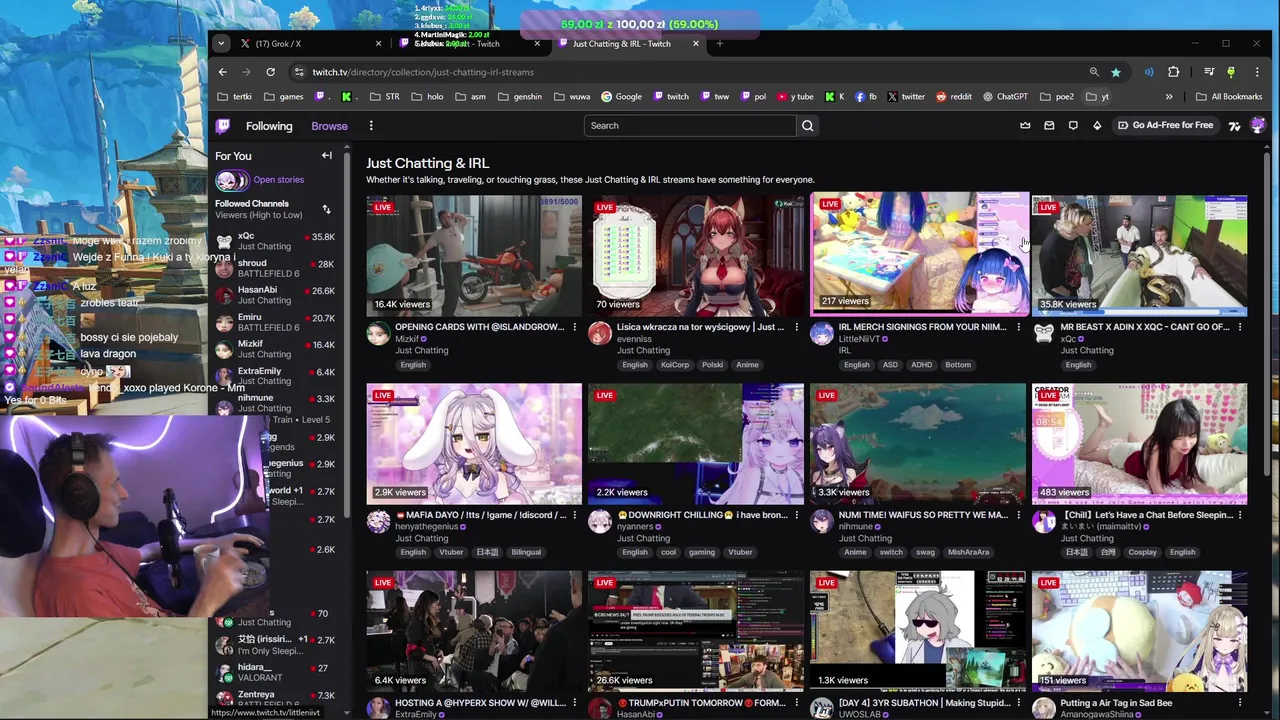
Task: Expand hidden bookmarks chevron
Action: 1169,97
